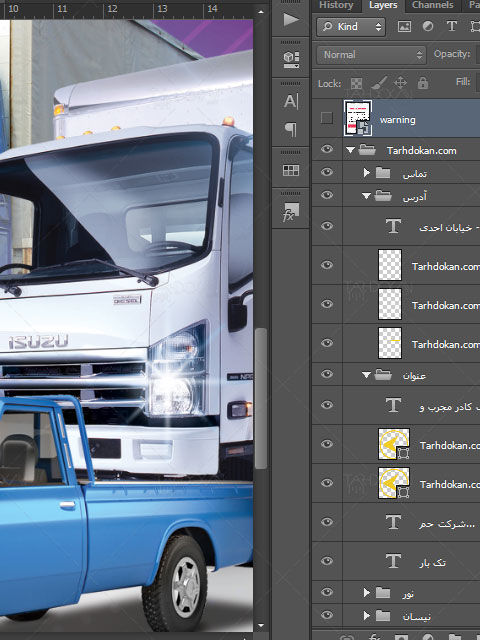Hide the آدرس group

pos(327,195)
